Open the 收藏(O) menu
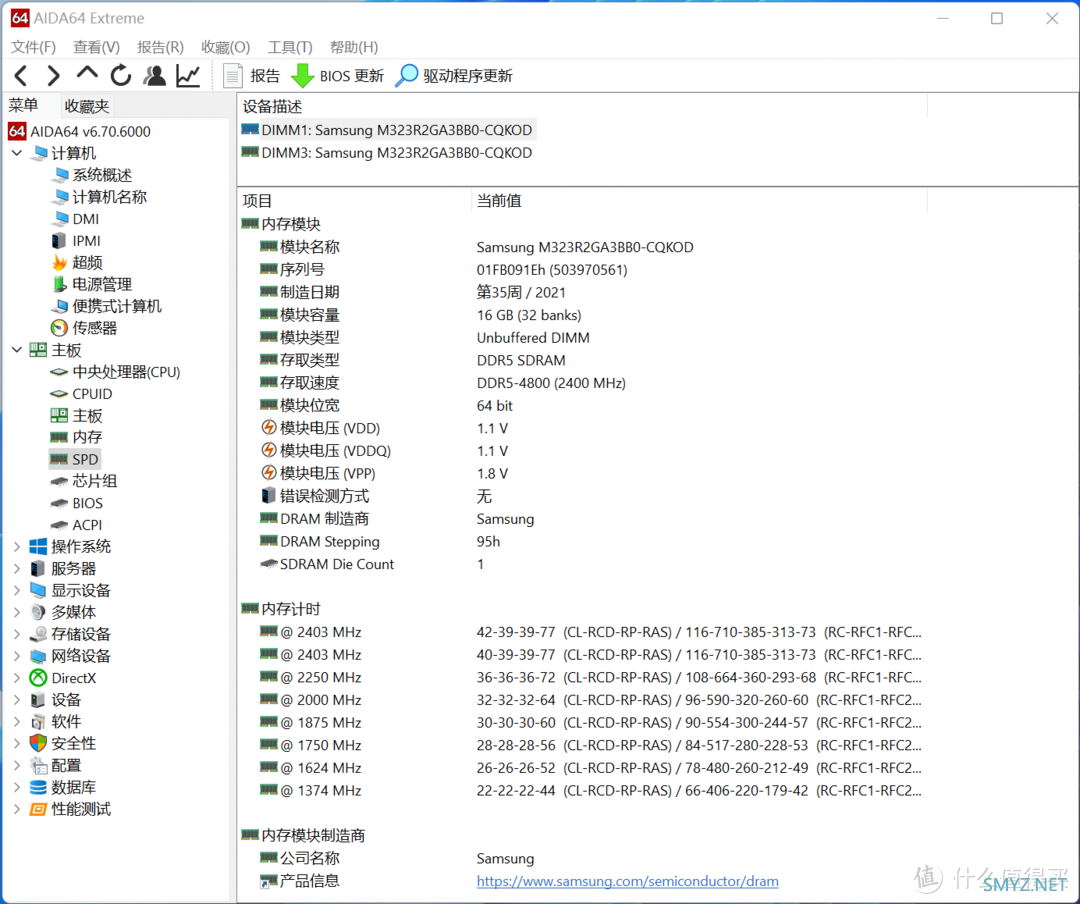The height and width of the screenshot is (904, 1080). click(x=225, y=47)
